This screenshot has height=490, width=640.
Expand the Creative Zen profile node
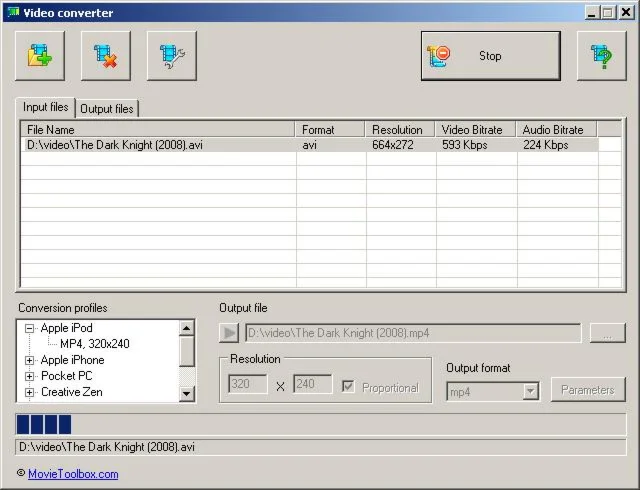(x=30, y=392)
